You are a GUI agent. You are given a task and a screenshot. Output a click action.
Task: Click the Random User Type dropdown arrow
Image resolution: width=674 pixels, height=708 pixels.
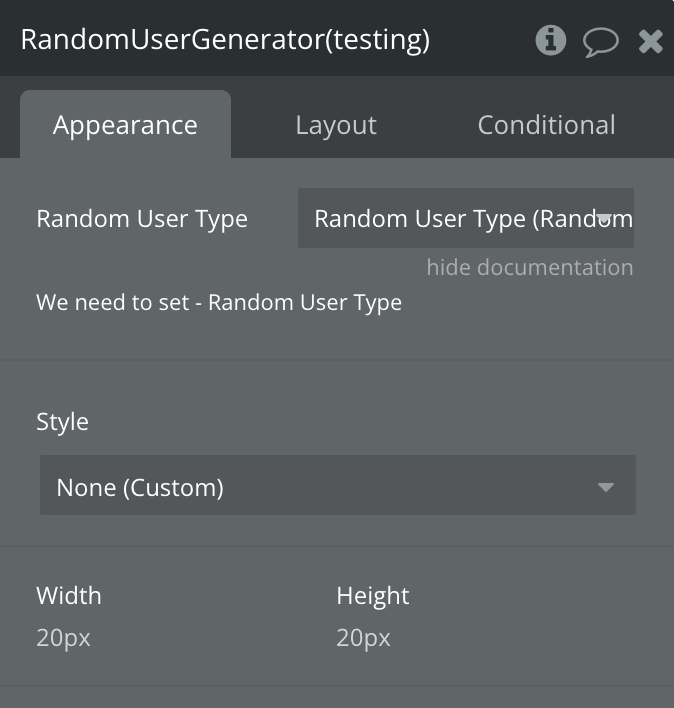pyautogui.click(x=605, y=218)
